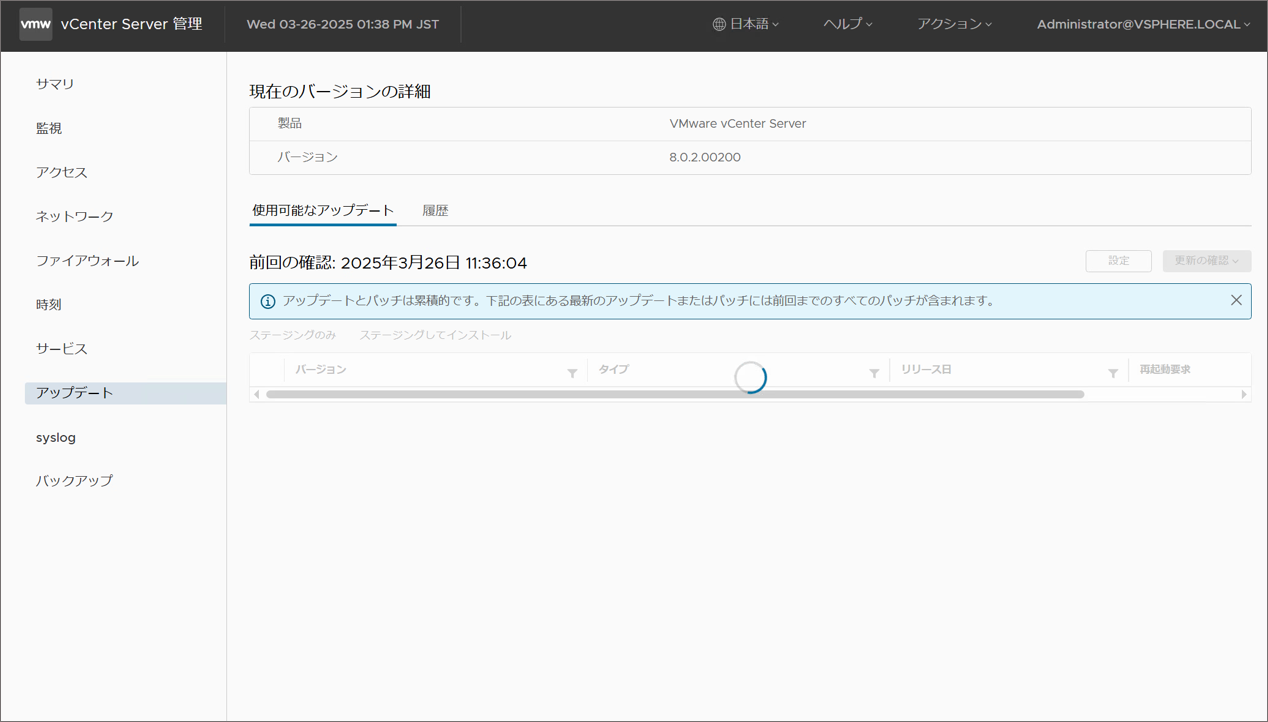
Task: Click the 現在のバージョンの詳細 heading
Action: [340, 91]
